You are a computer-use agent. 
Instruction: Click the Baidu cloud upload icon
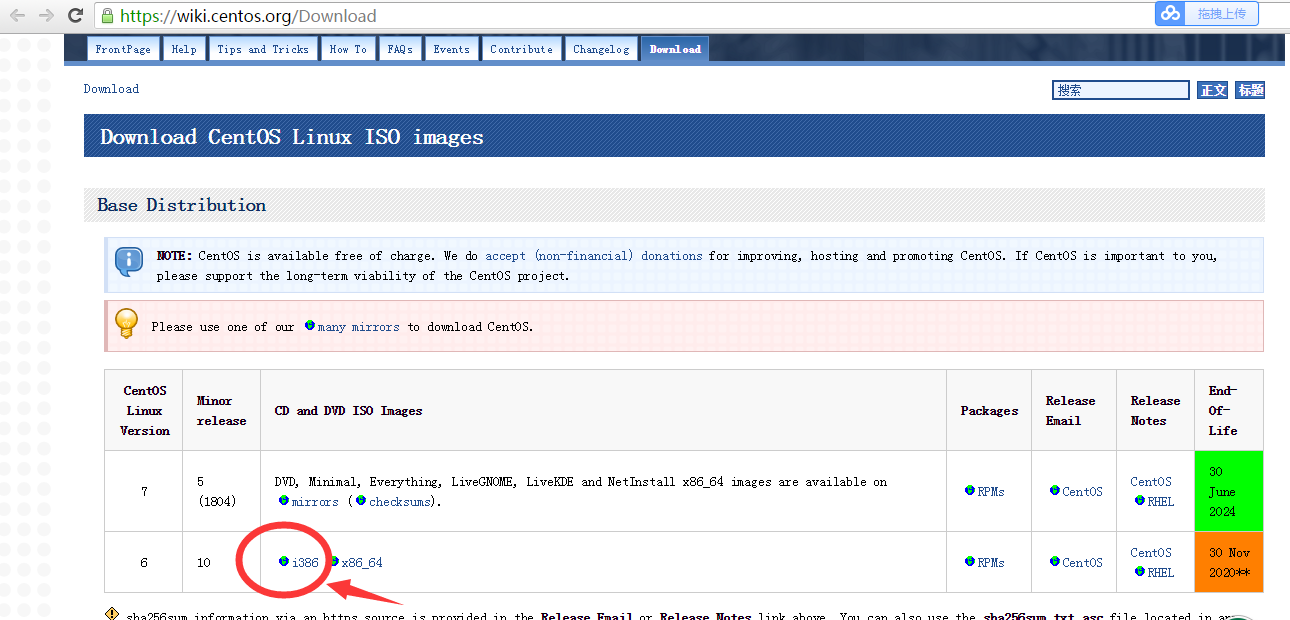pyautogui.click(x=1168, y=14)
